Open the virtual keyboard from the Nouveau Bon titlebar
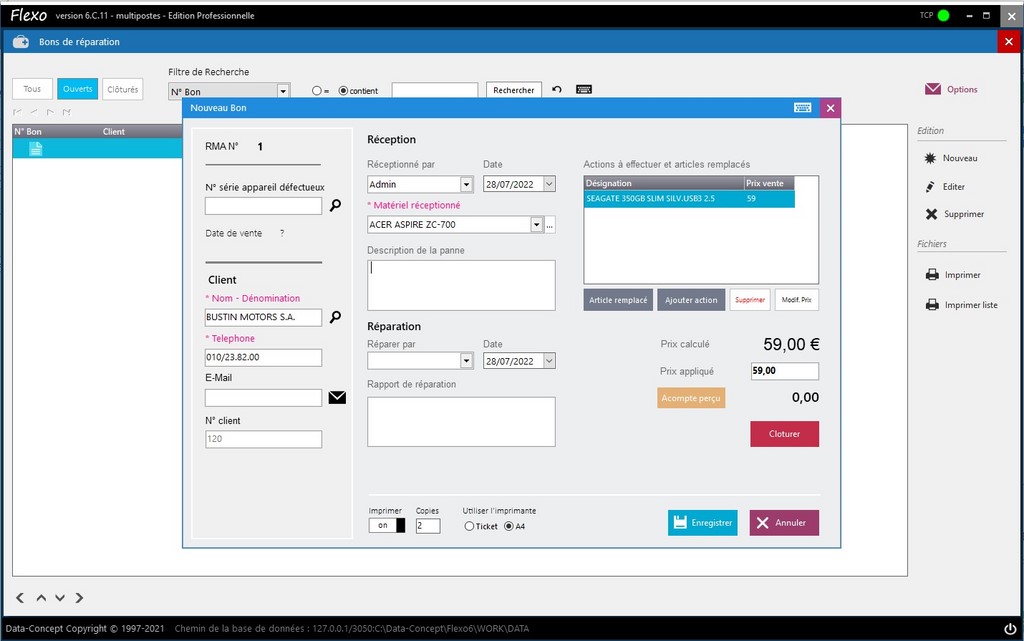Viewport: 1024px width, 641px height. [x=803, y=107]
